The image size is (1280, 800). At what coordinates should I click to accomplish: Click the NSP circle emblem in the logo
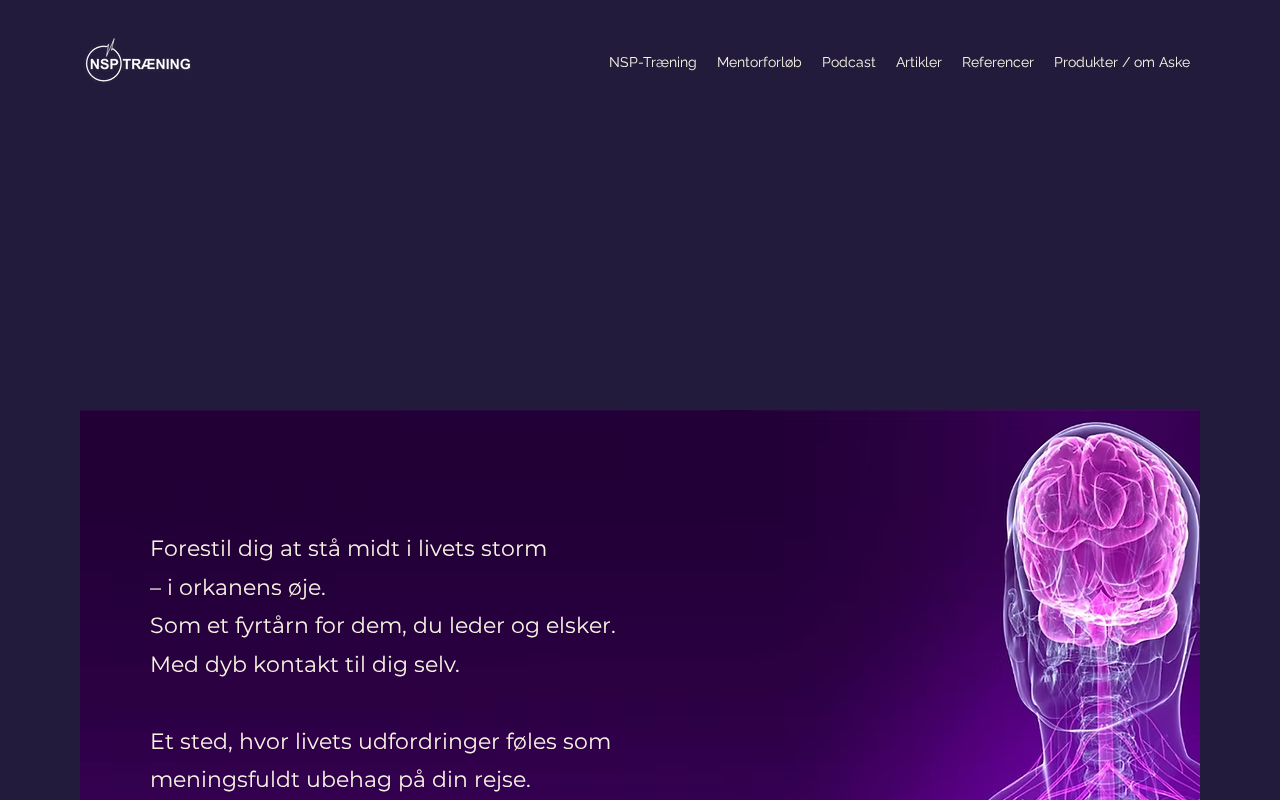coord(103,62)
